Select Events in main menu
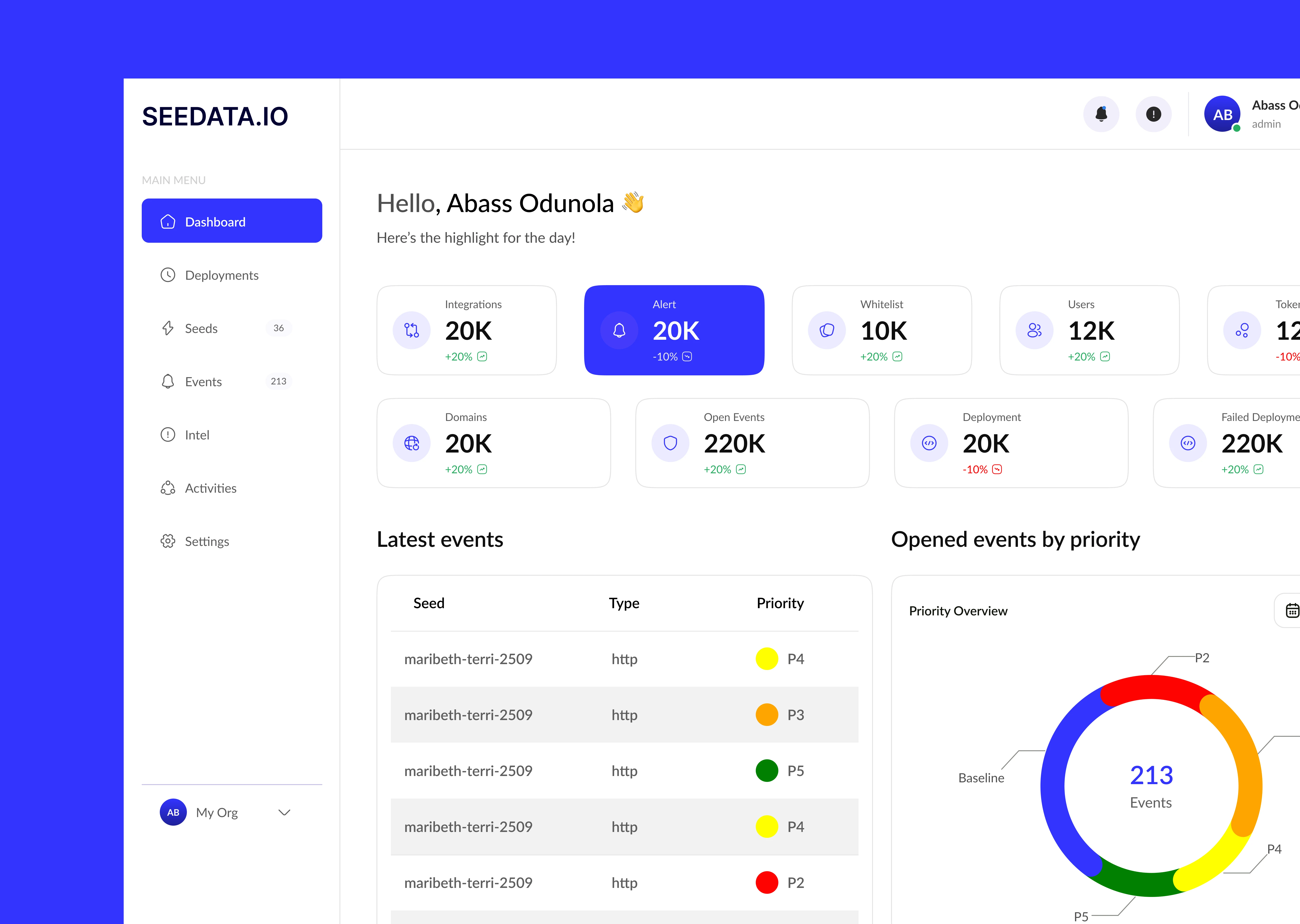 203,382
